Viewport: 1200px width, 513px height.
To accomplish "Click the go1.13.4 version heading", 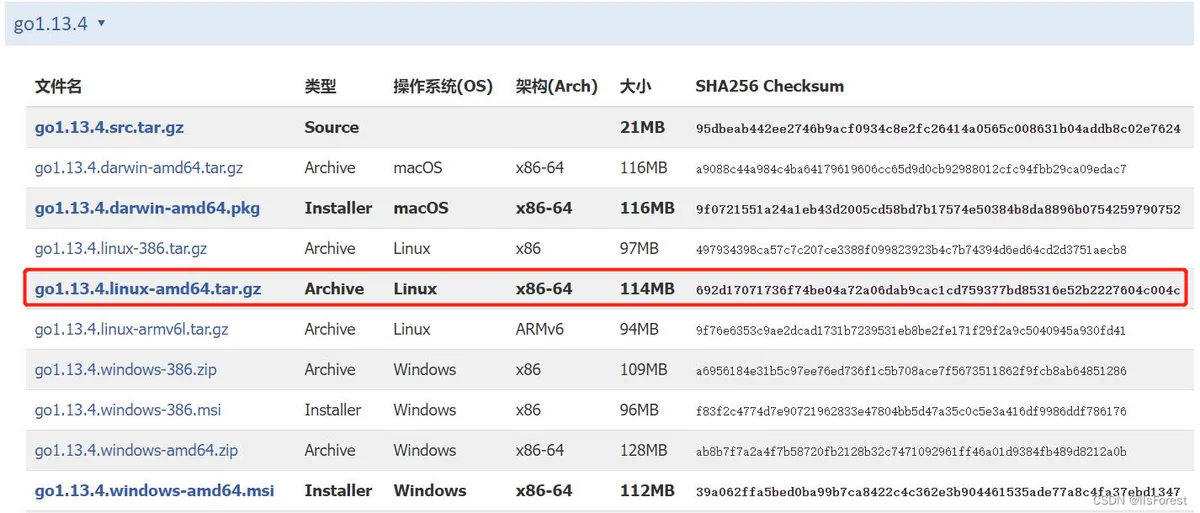I will tap(51, 23).
